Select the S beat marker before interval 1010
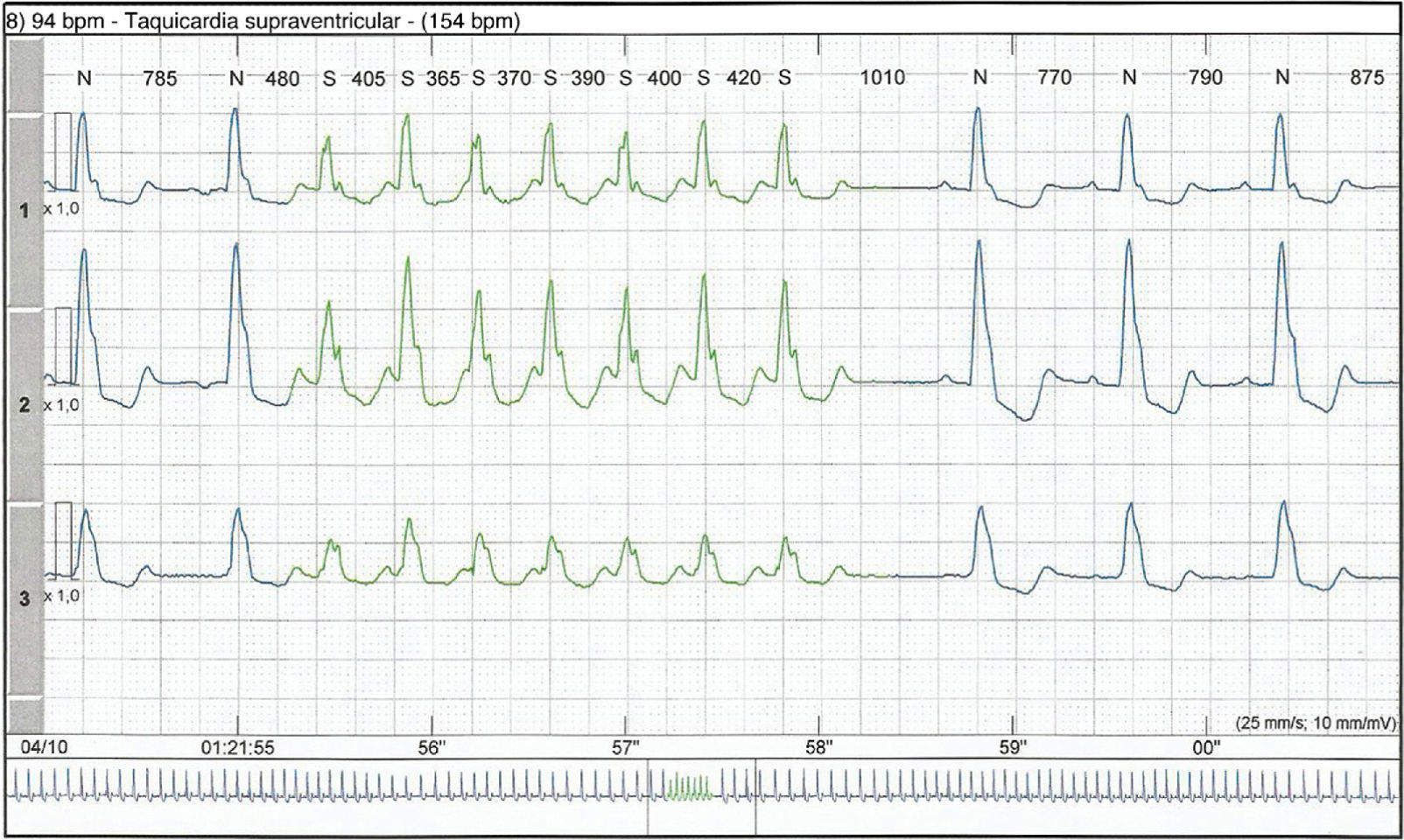Screen dimensions: 1404x840 784,78
